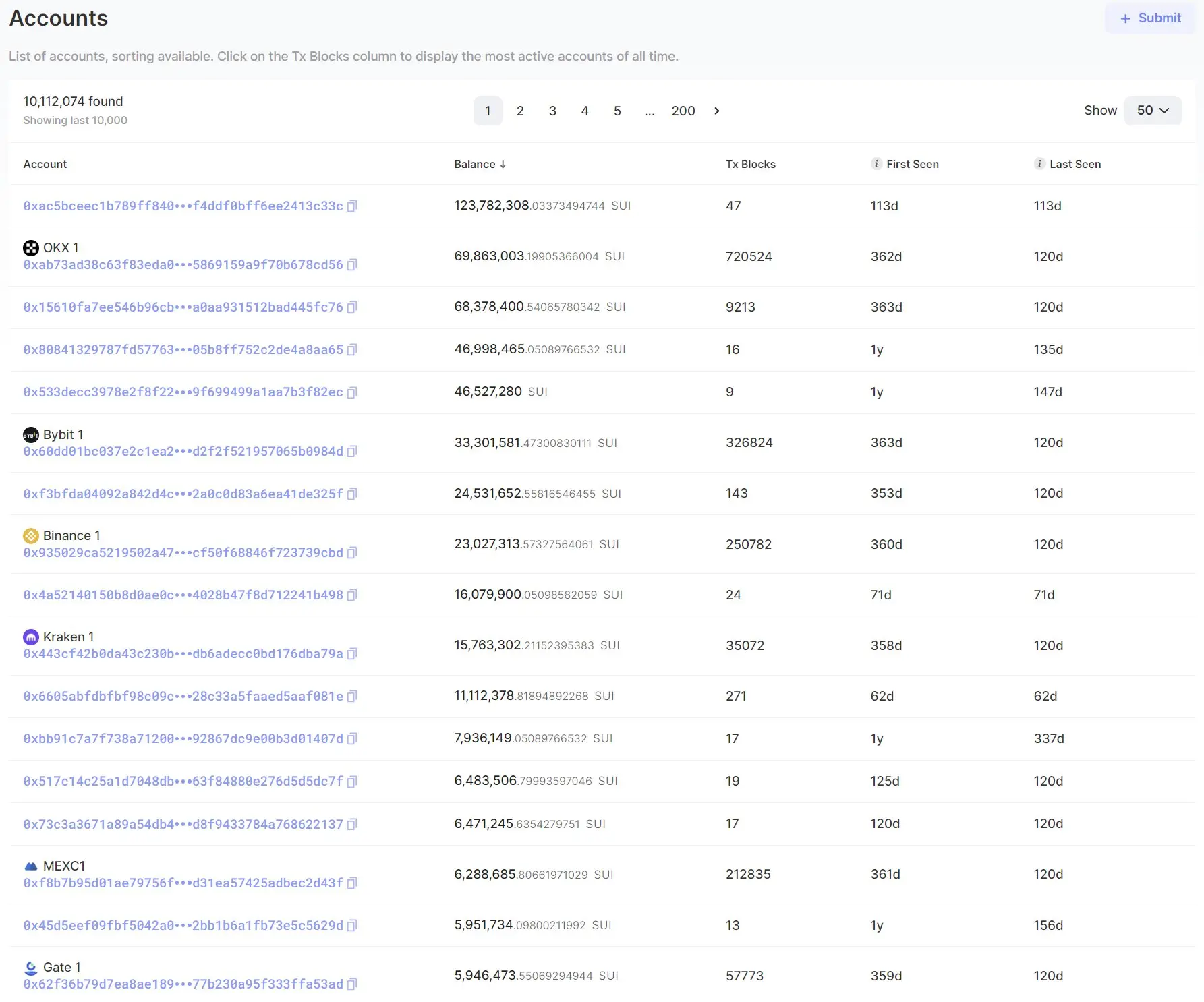Copy the Gate 1 account address
The width and height of the screenshot is (1204, 1002).
[x=351, y=984]
